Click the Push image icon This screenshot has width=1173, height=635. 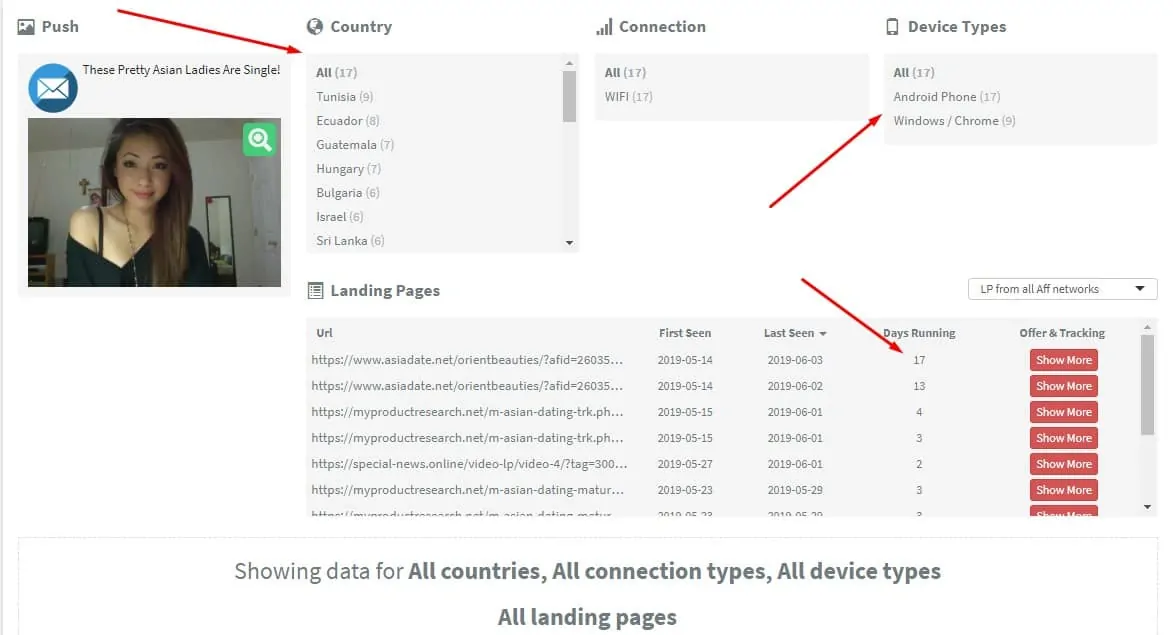click(x=26, y=27)
